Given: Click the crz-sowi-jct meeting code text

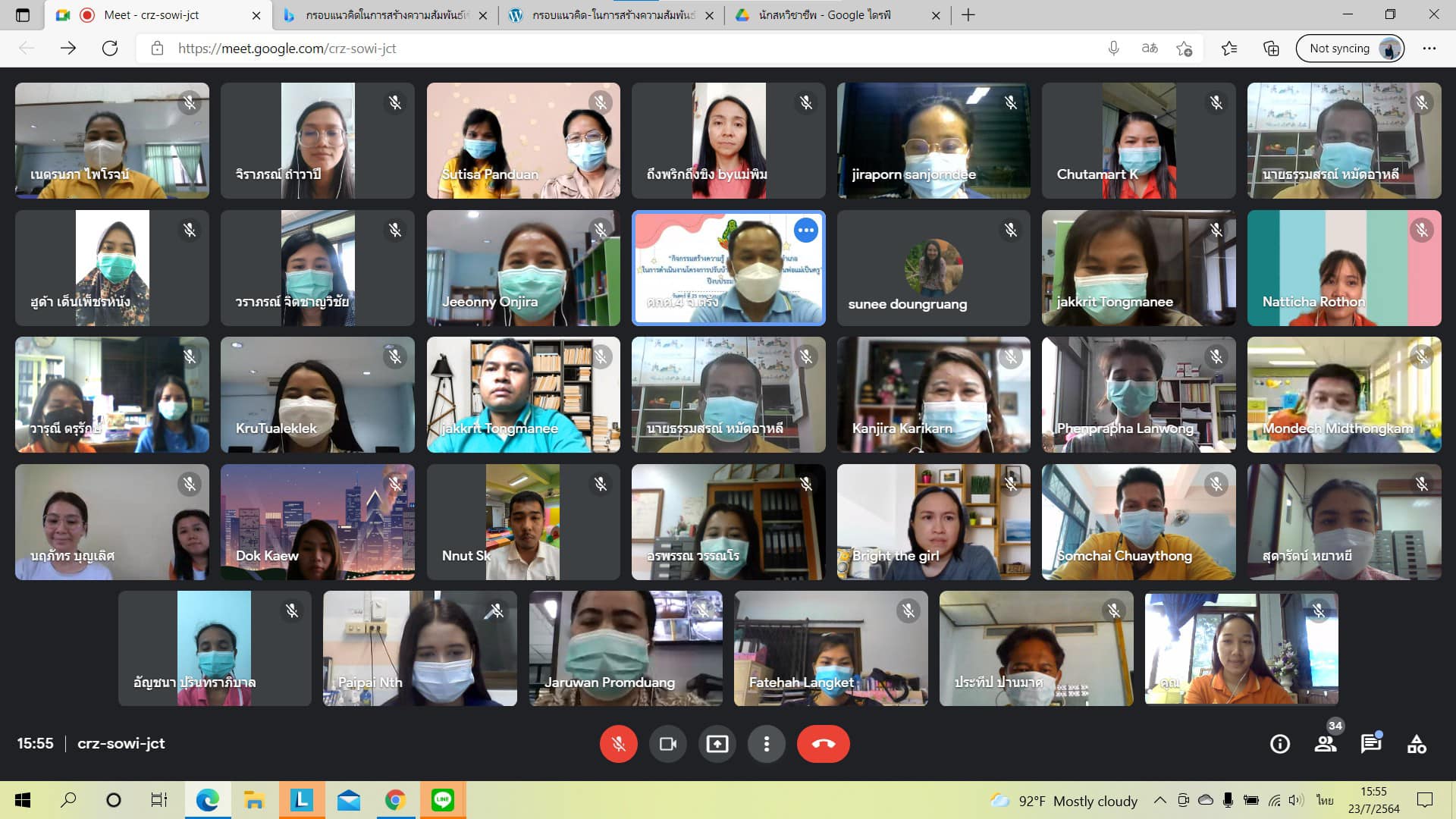Looking at the screenshot, I should click(x=121, y=744).
